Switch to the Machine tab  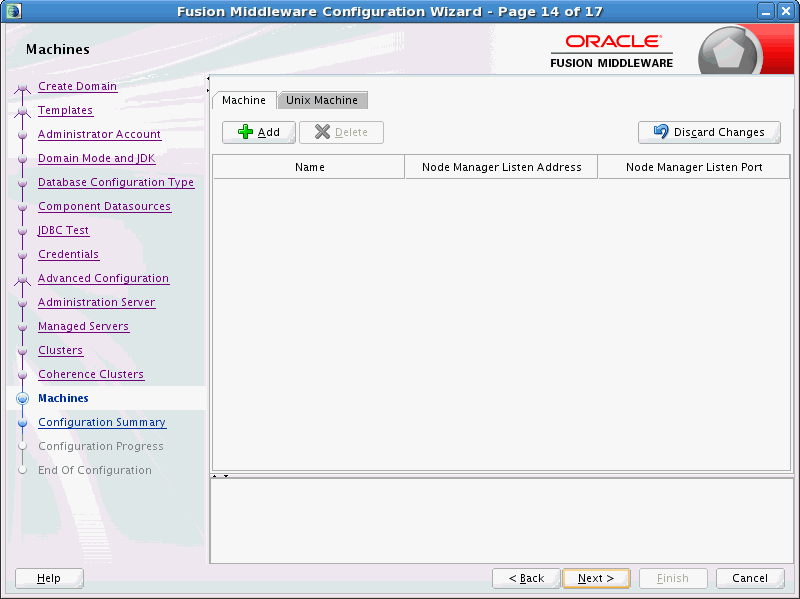244,100
